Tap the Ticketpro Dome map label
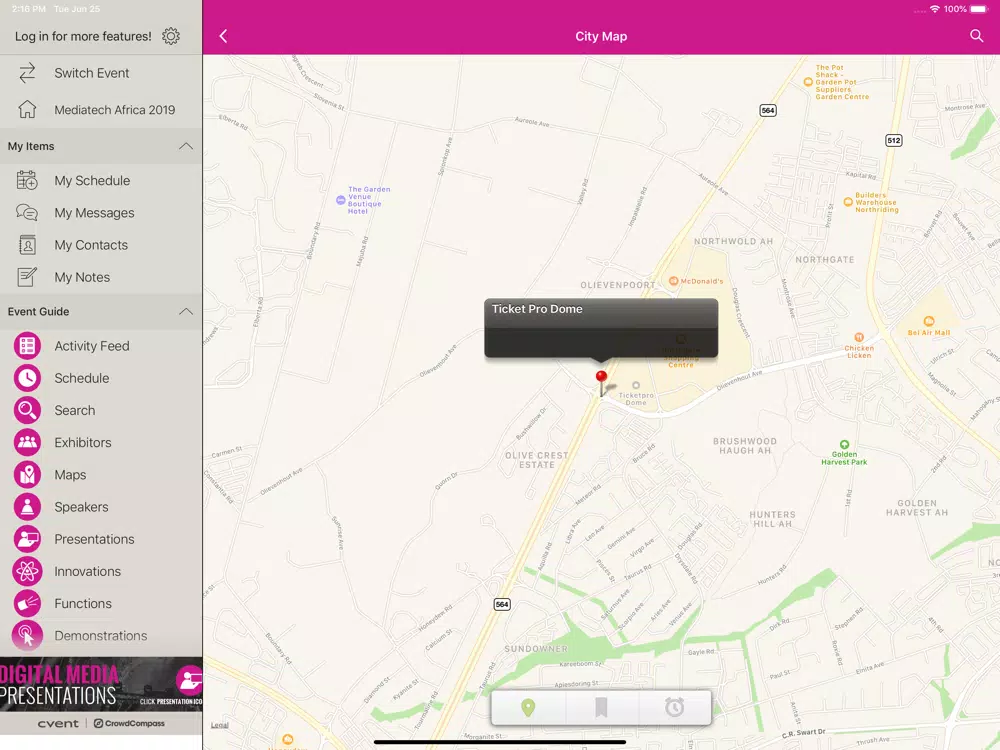This screenshot has width=1000, height=750. (x=636, y=399)
